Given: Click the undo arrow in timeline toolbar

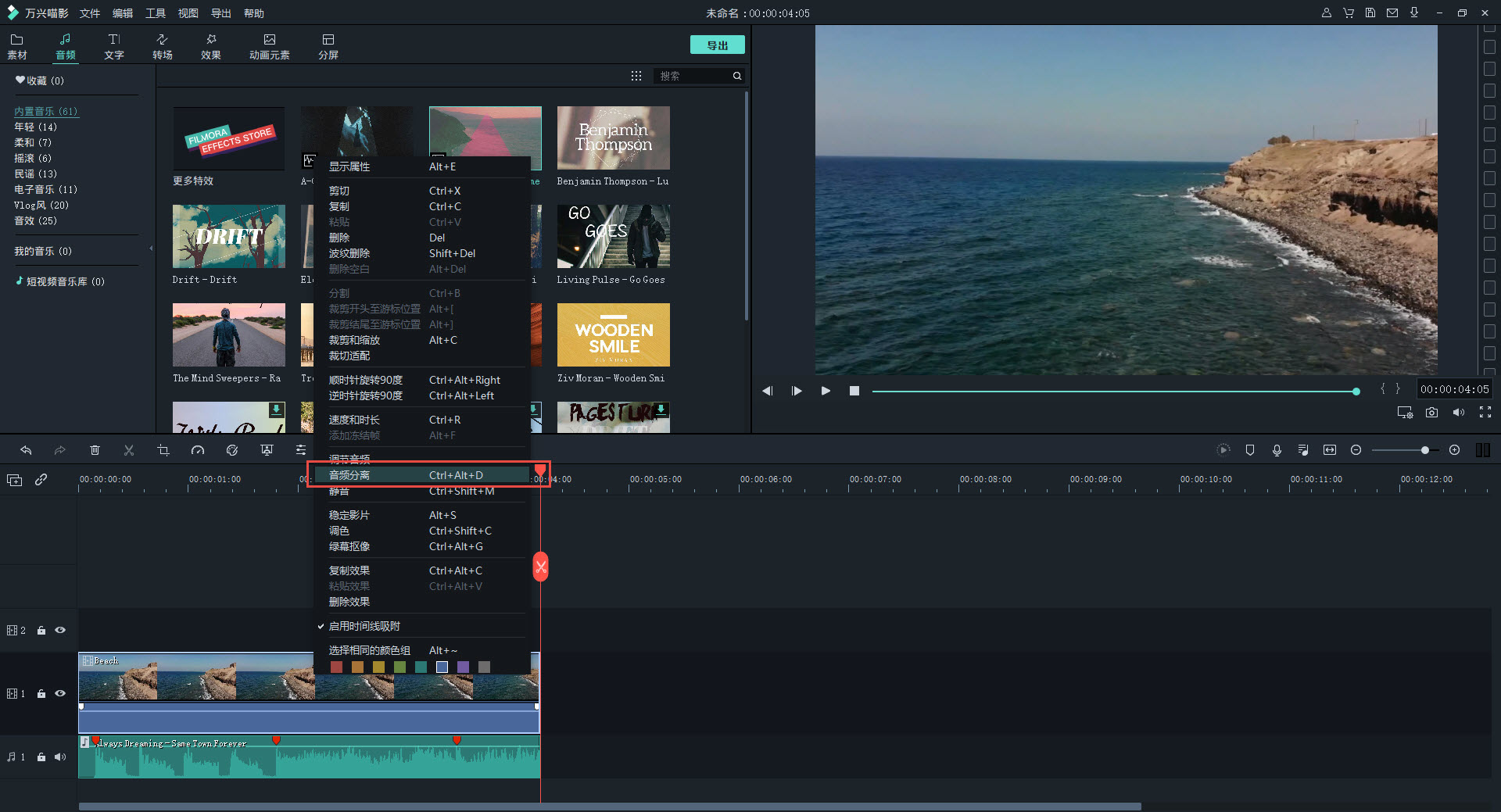Looking at the screenshot, I should click(x=26, y=450).
